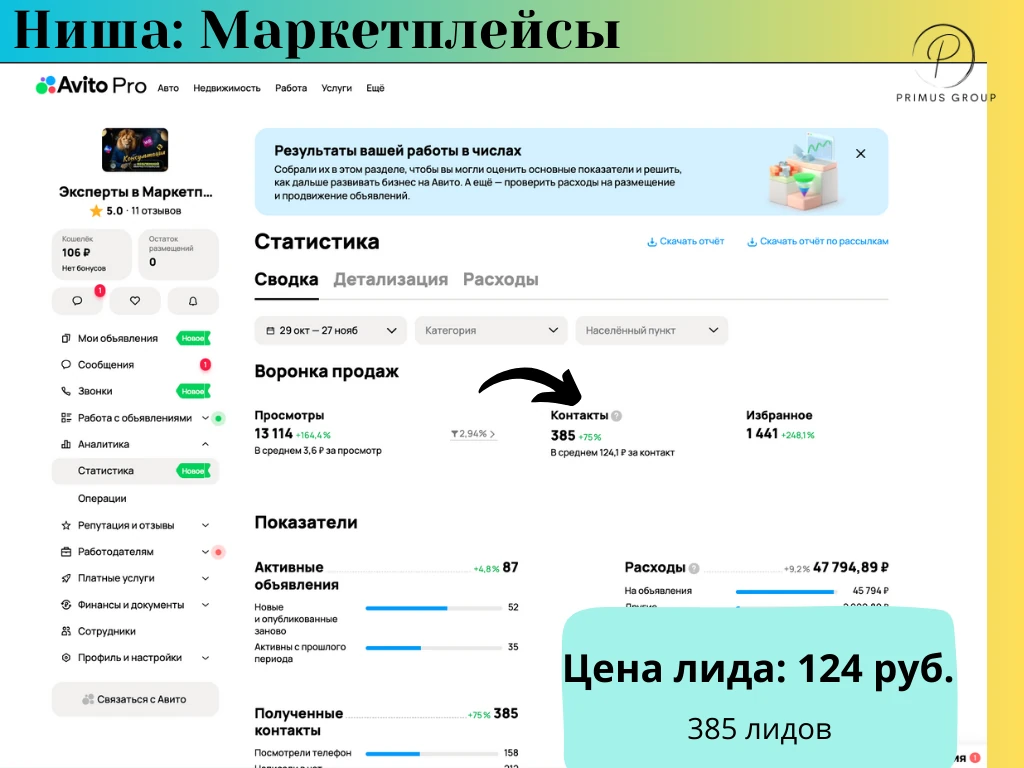Click the Кошелёк 106 ₽ card
Viewport: 1024px width, 768px height.
point(91,254)
